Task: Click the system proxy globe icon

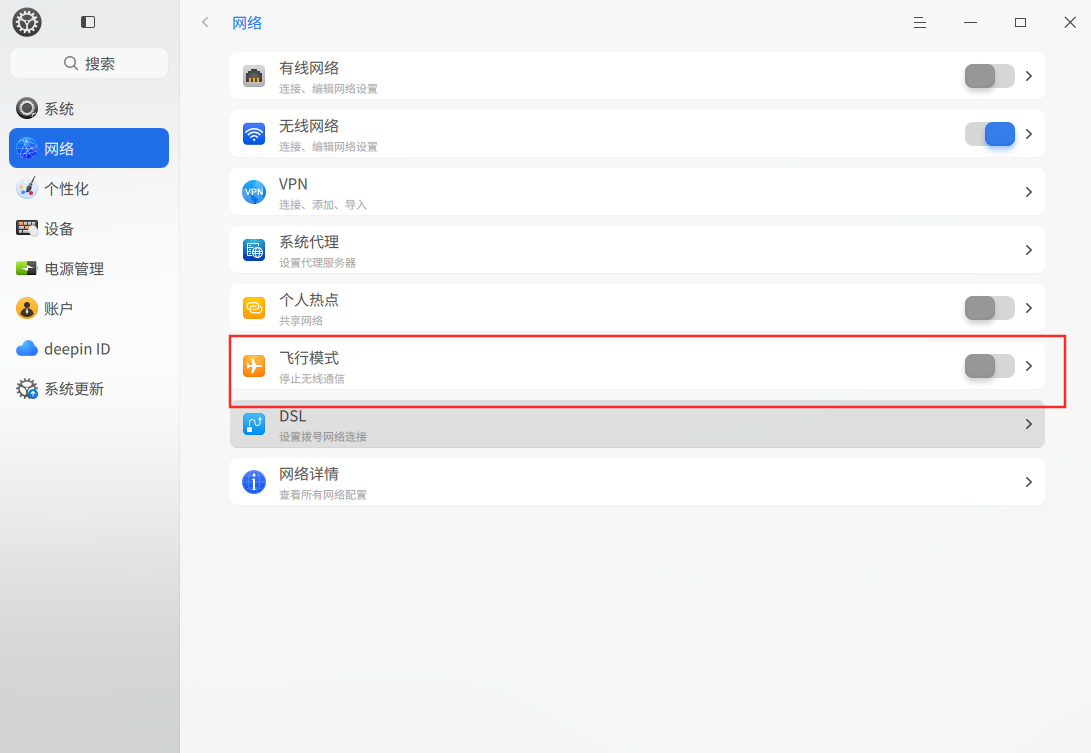Action: coord(254,250)
